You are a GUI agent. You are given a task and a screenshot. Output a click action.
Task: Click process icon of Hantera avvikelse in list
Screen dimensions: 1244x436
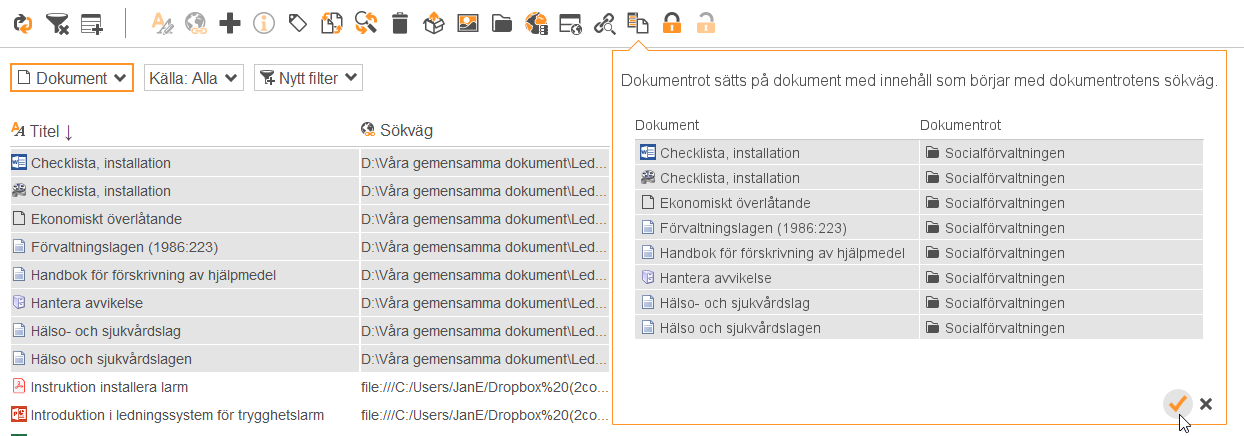(x=19, y=303)
